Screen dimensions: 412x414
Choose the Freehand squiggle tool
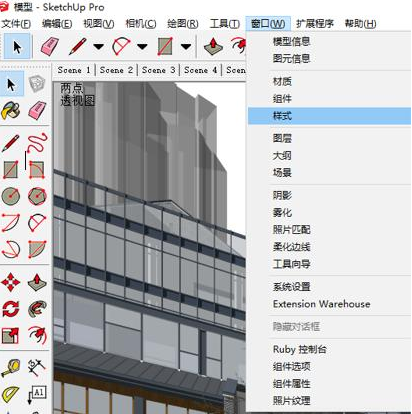[37, 143]
